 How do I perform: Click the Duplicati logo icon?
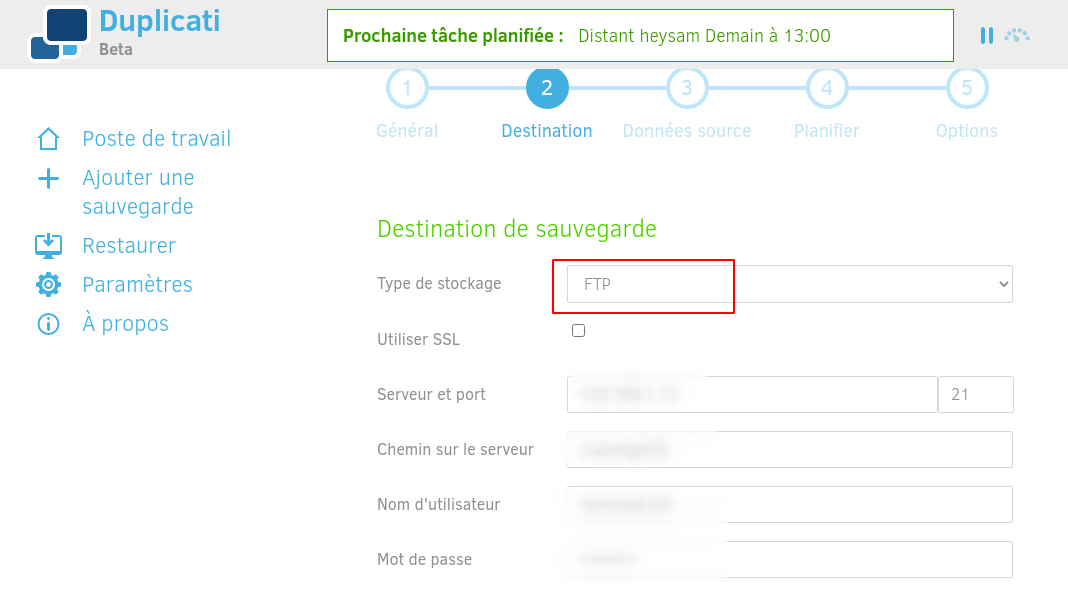tap(59, 33)
